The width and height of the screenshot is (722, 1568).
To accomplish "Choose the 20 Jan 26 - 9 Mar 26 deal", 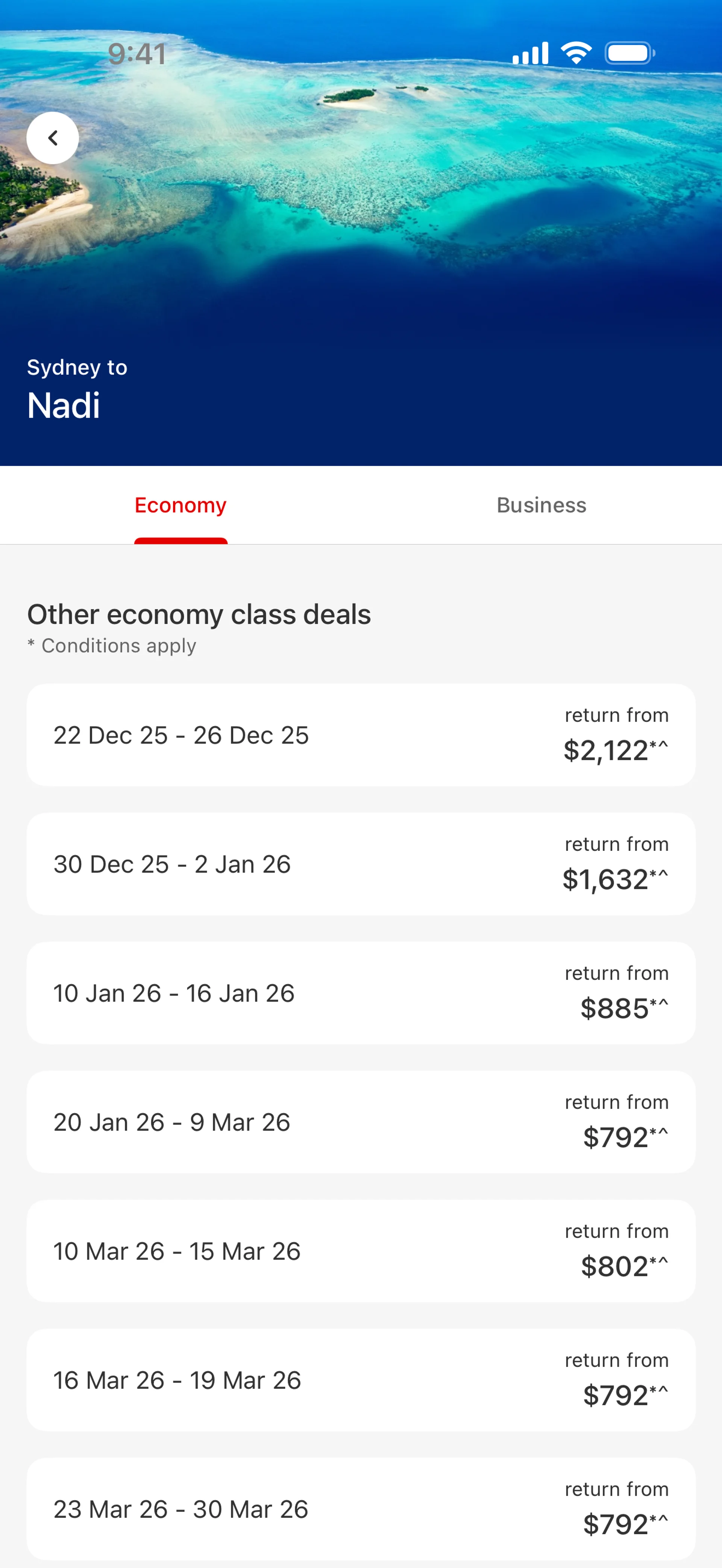I will point(360,1122).
